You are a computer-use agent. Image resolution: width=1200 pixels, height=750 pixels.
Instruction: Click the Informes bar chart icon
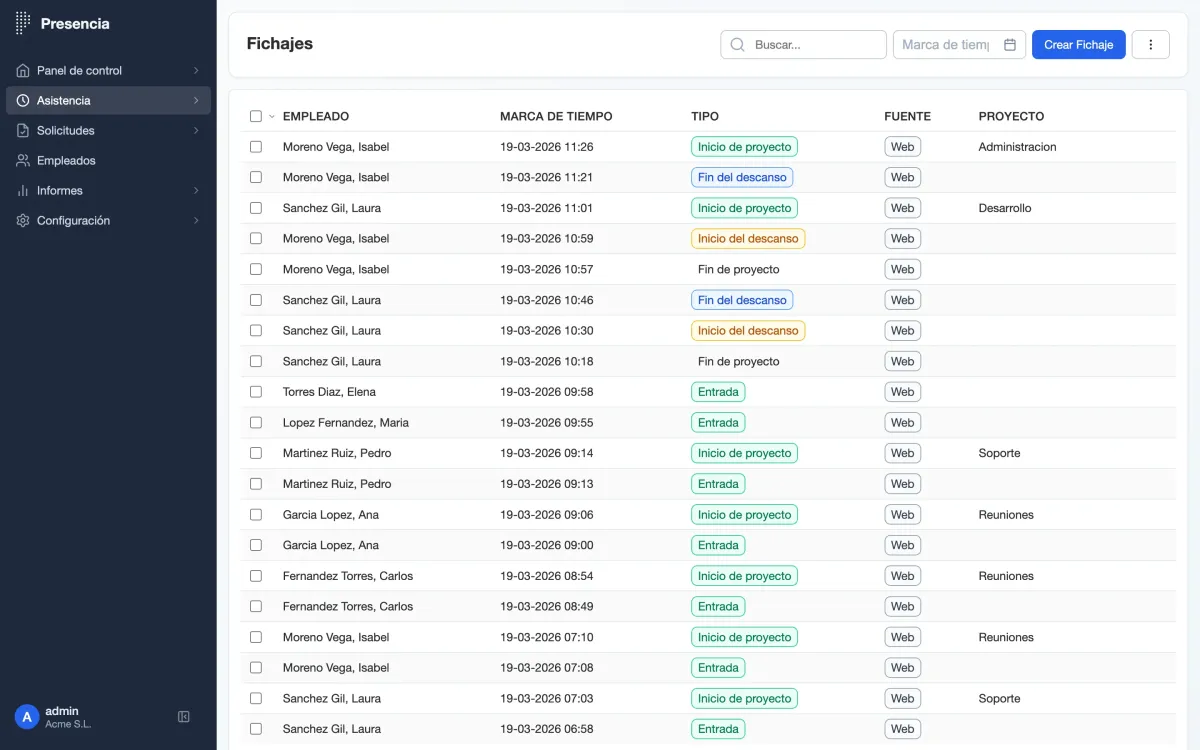point(23,191)
